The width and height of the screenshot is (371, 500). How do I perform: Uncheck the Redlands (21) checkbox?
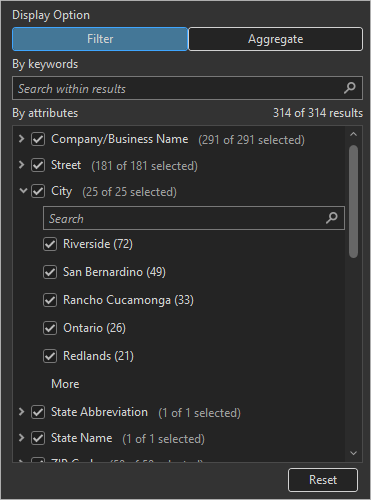(x=50, y=356)
